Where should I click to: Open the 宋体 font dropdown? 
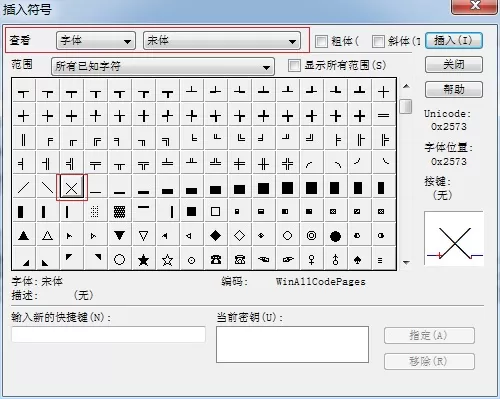(x=222, y=41)
